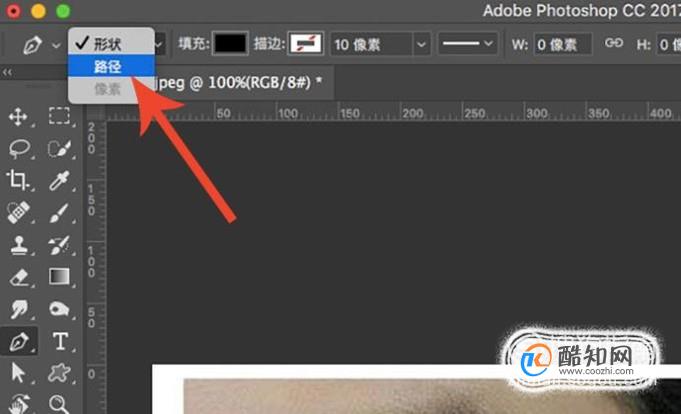Image resolution: width=681 pixels, height=414 pixels.
Task: Select the Zoom magnifier tool
Action: click(59, 404)
